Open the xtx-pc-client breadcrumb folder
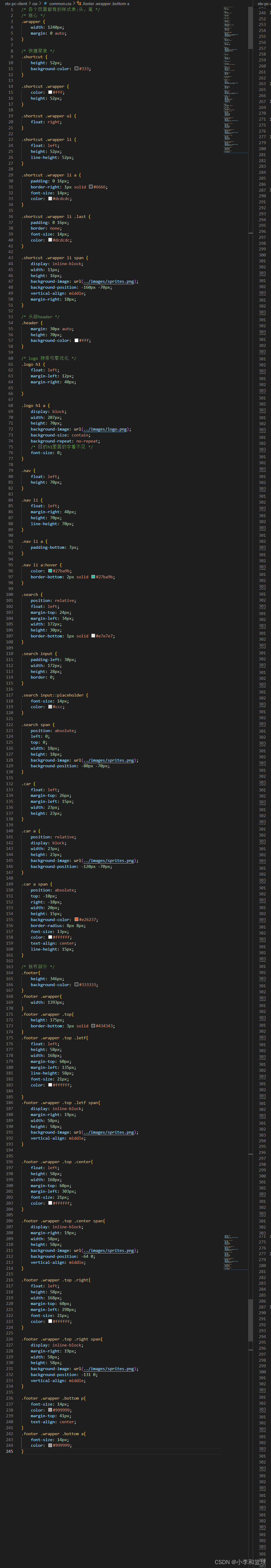 (x=16, y=4)
